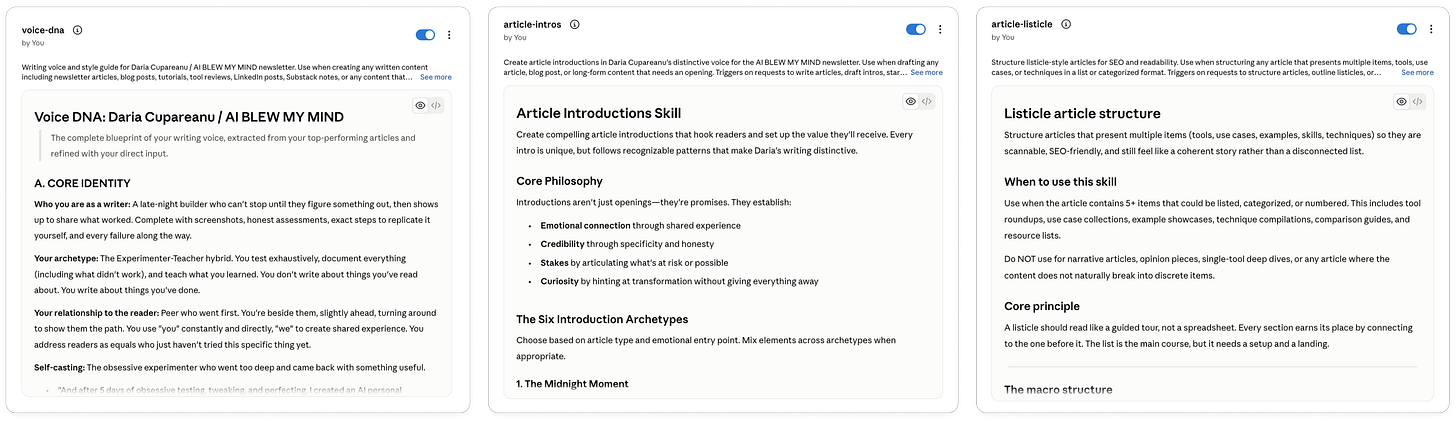Open the three-dot menu on article-intros card

click(940, 29)
